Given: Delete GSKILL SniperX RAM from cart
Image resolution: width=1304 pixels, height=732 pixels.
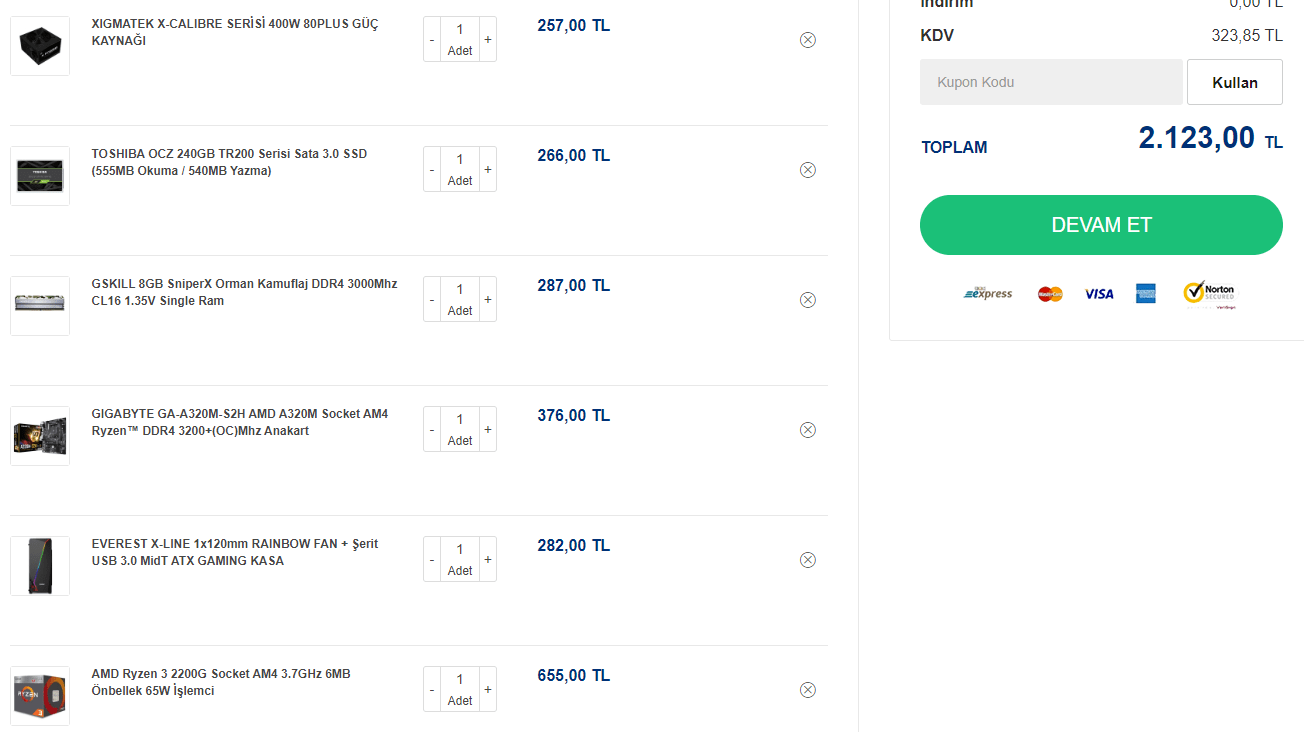Looking at the screenshot, I should [808, 300].
